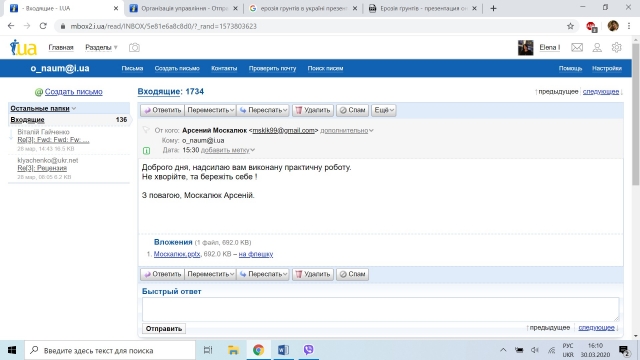Open Task View on taskbar
640x360 pixels.
(208, 350)
